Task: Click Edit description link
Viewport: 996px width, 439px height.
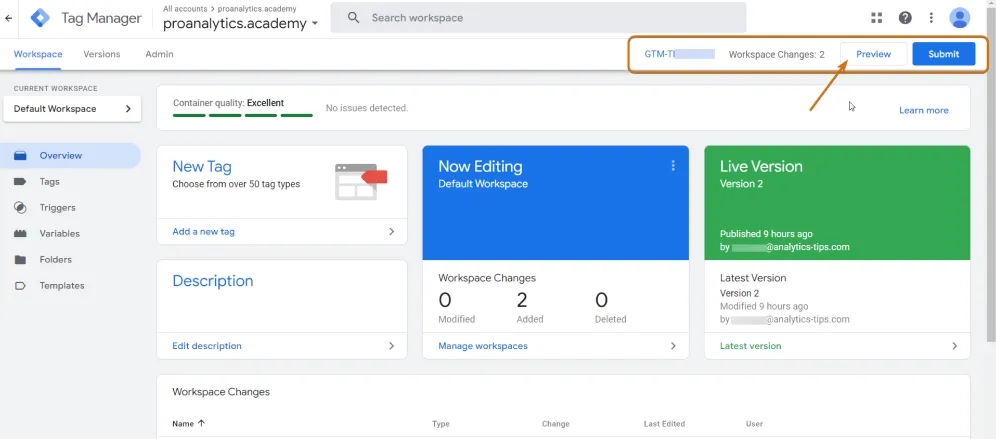Action: coord(207,346)
